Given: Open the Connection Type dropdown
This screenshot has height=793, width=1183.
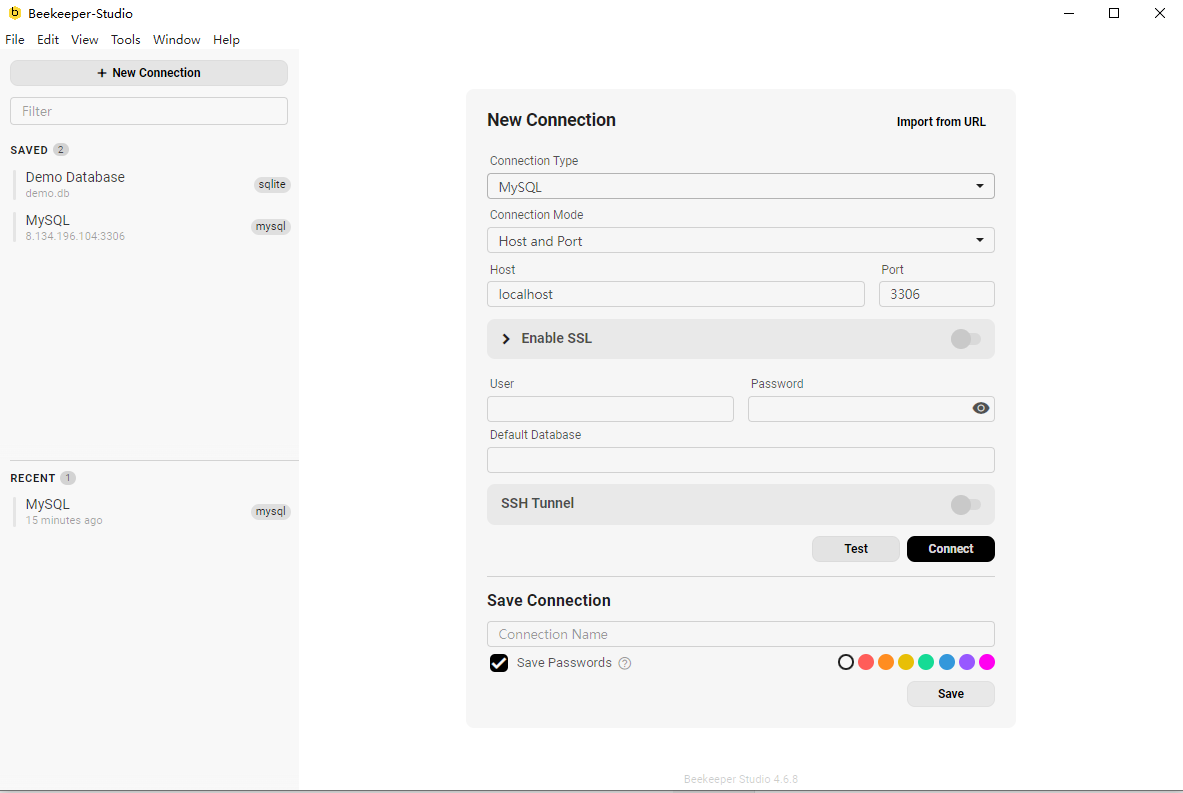Looking at the screenshot, I should pyautogui.click(x=740, y=186).
